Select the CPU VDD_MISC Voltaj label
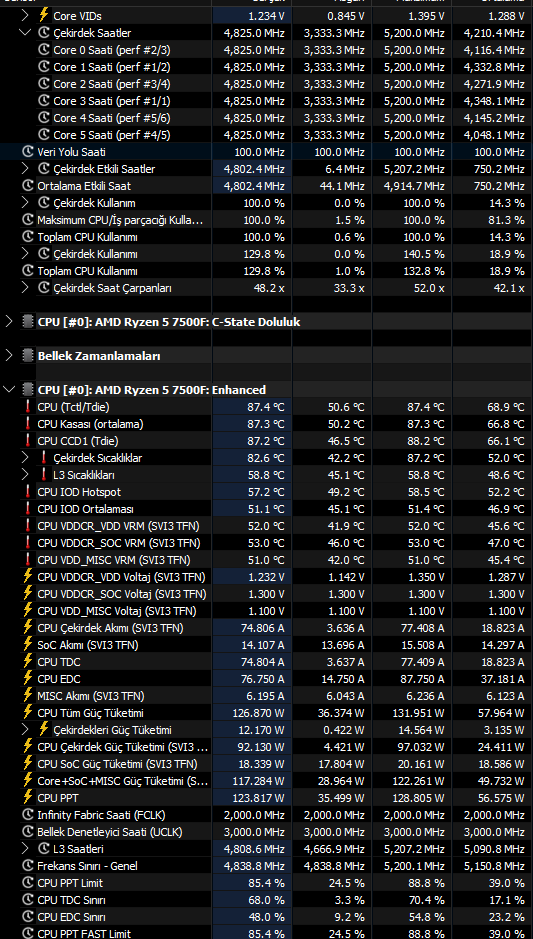 point(117,611)
